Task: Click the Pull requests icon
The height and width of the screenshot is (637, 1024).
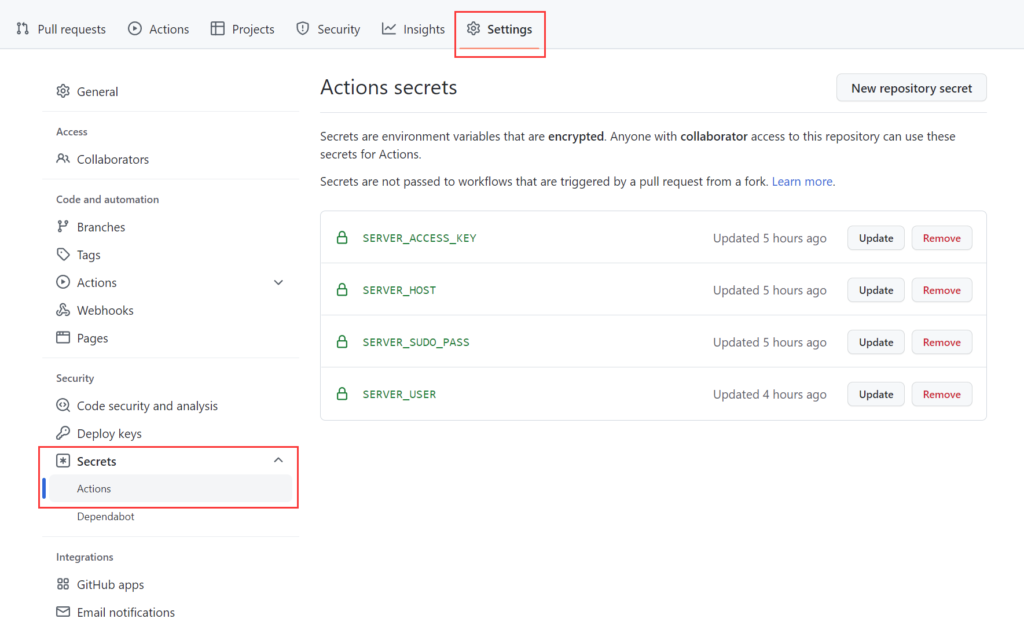Action: 23,29
